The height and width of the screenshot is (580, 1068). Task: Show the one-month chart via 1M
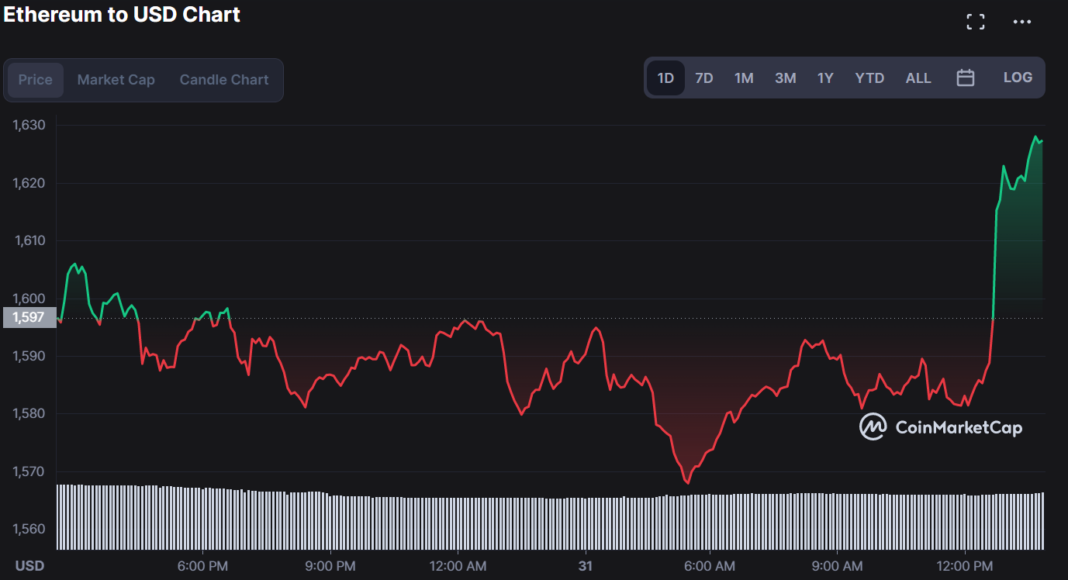[743, 76]
